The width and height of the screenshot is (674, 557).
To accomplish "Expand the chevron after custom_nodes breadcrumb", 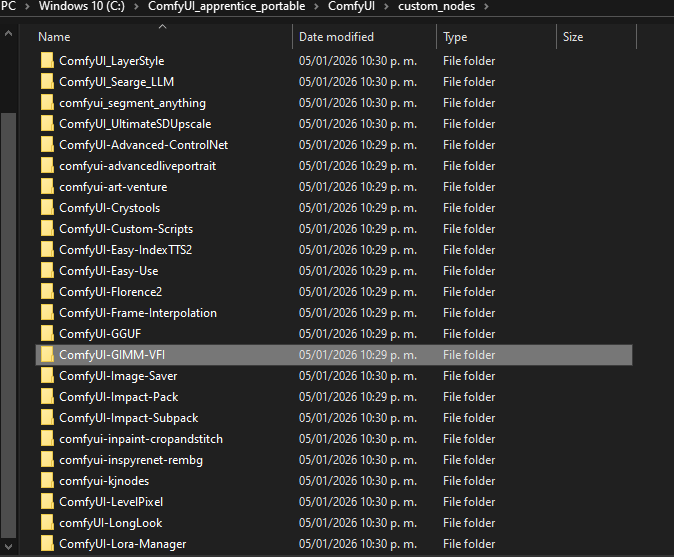I will [486, 6].
